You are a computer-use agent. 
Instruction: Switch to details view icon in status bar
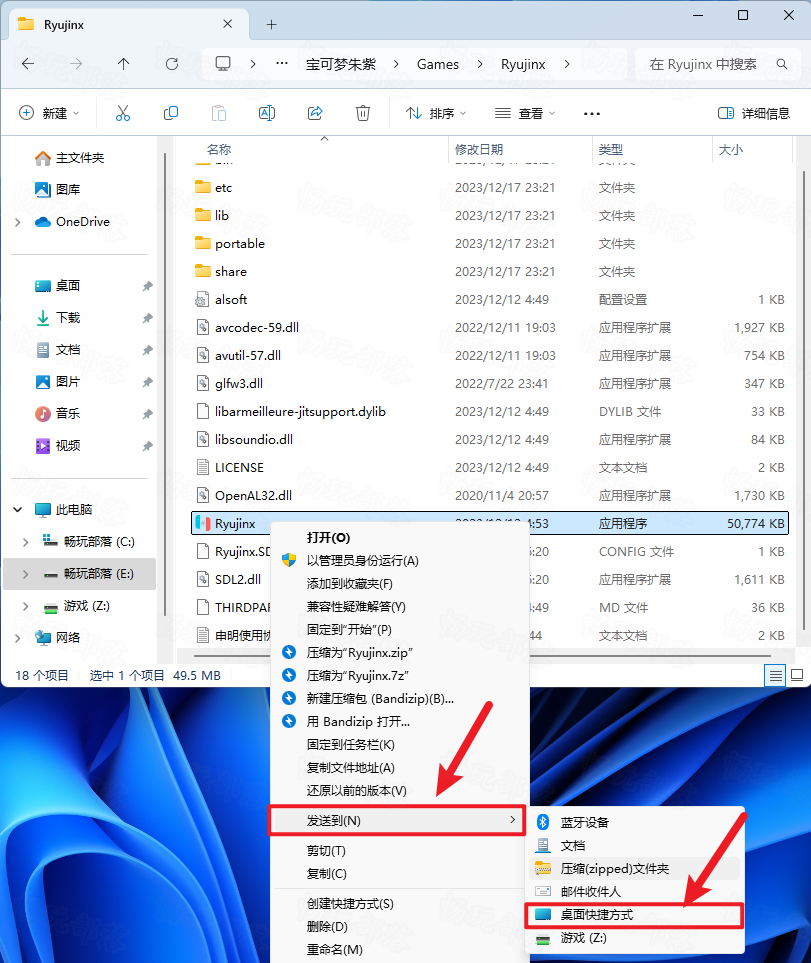[775, 676]
